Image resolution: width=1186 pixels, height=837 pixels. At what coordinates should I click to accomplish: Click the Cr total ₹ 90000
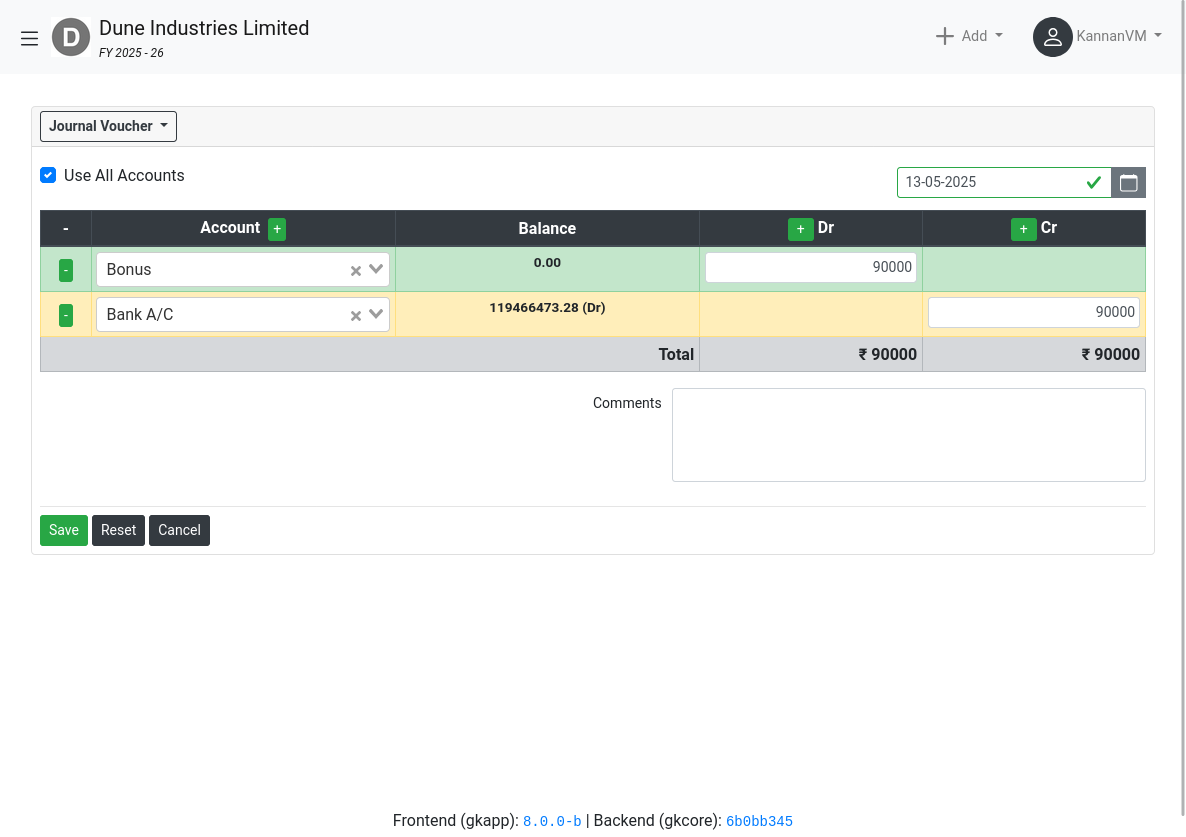[1110, 355]
